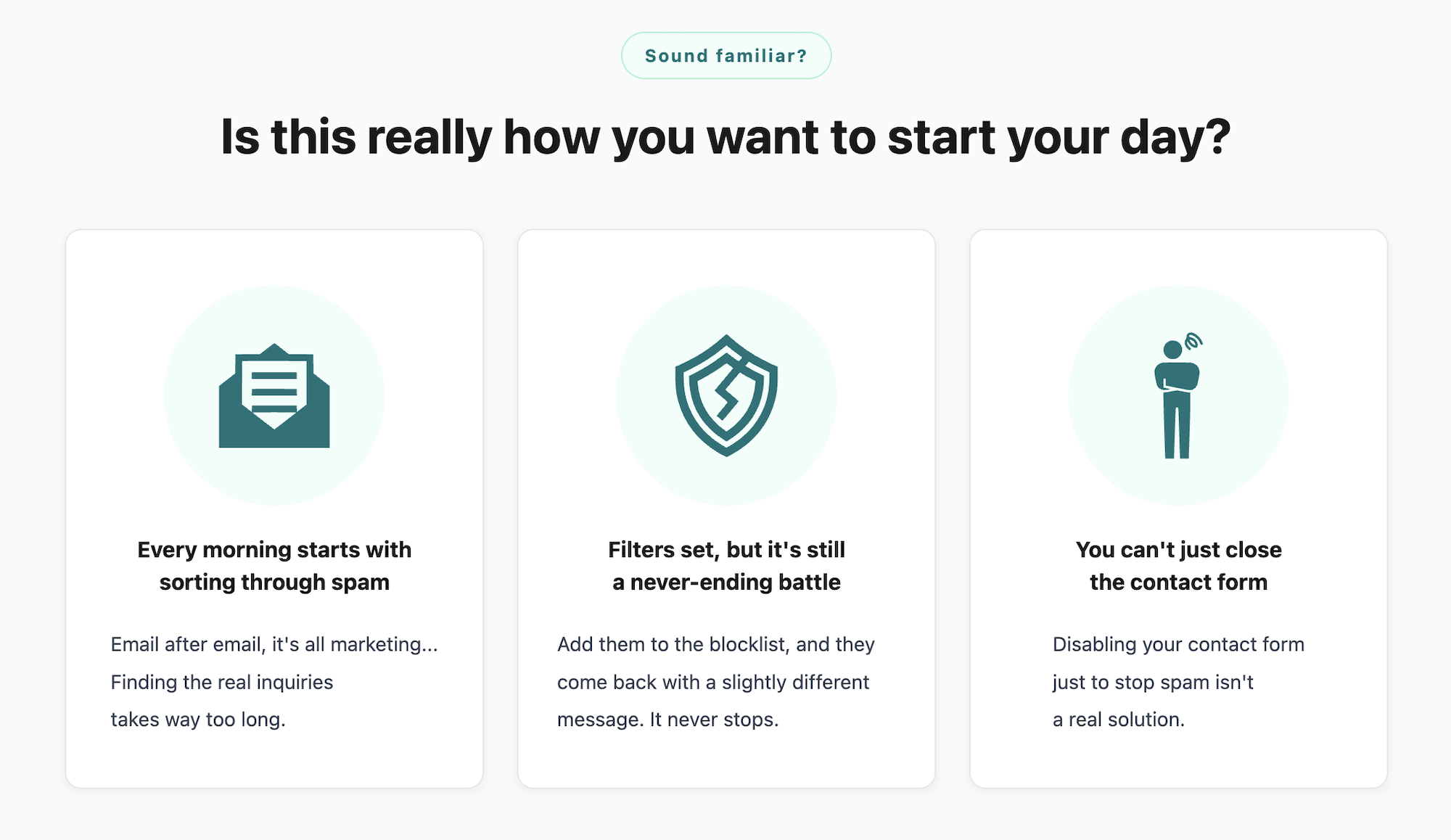
Task: Click the "takes way too long." text line
Action: [198, 720]
